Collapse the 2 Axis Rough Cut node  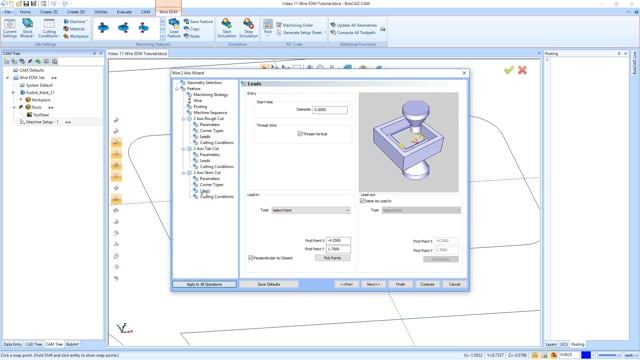[x=183, y=119]
